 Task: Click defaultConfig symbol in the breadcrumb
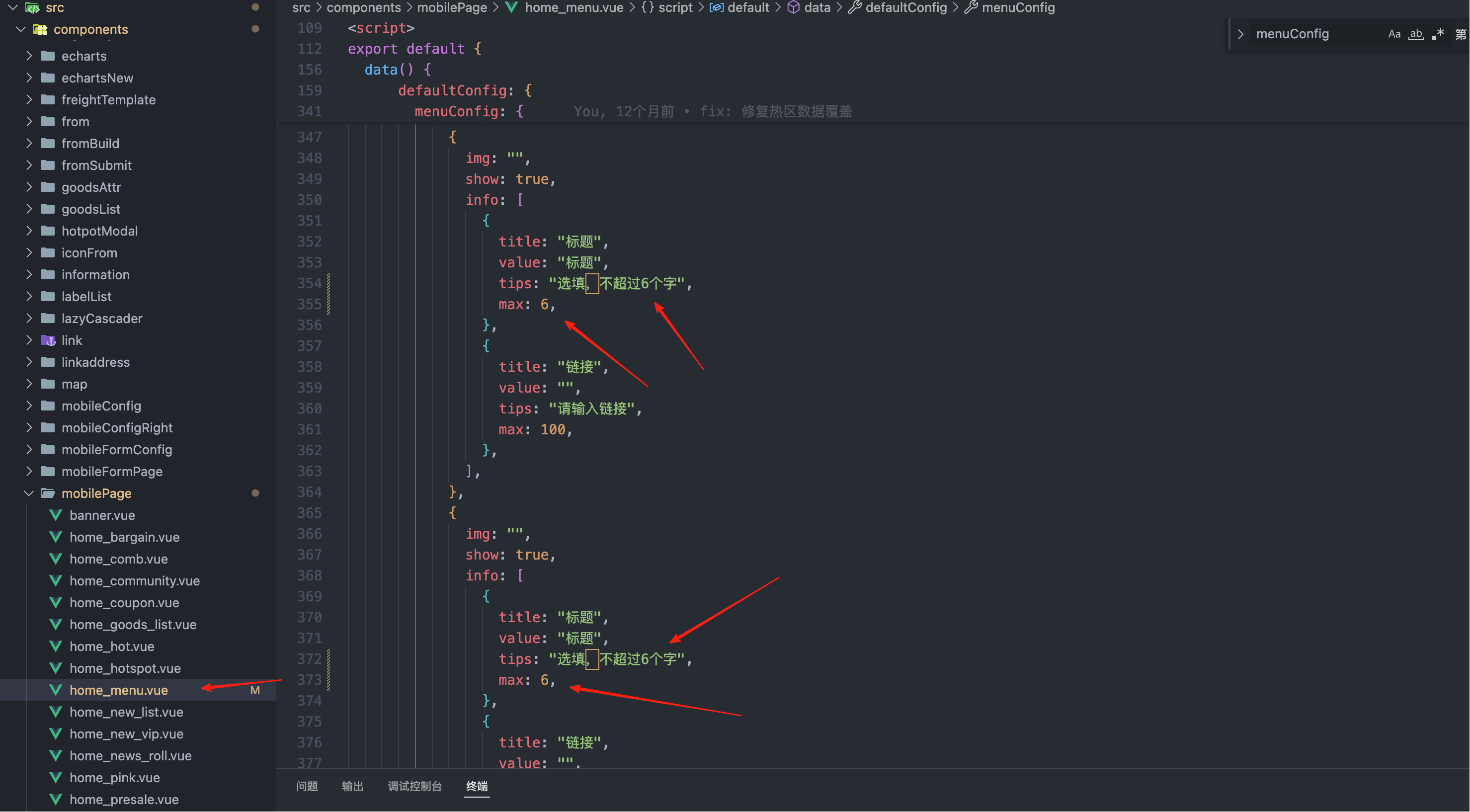(x=906, y=7)
